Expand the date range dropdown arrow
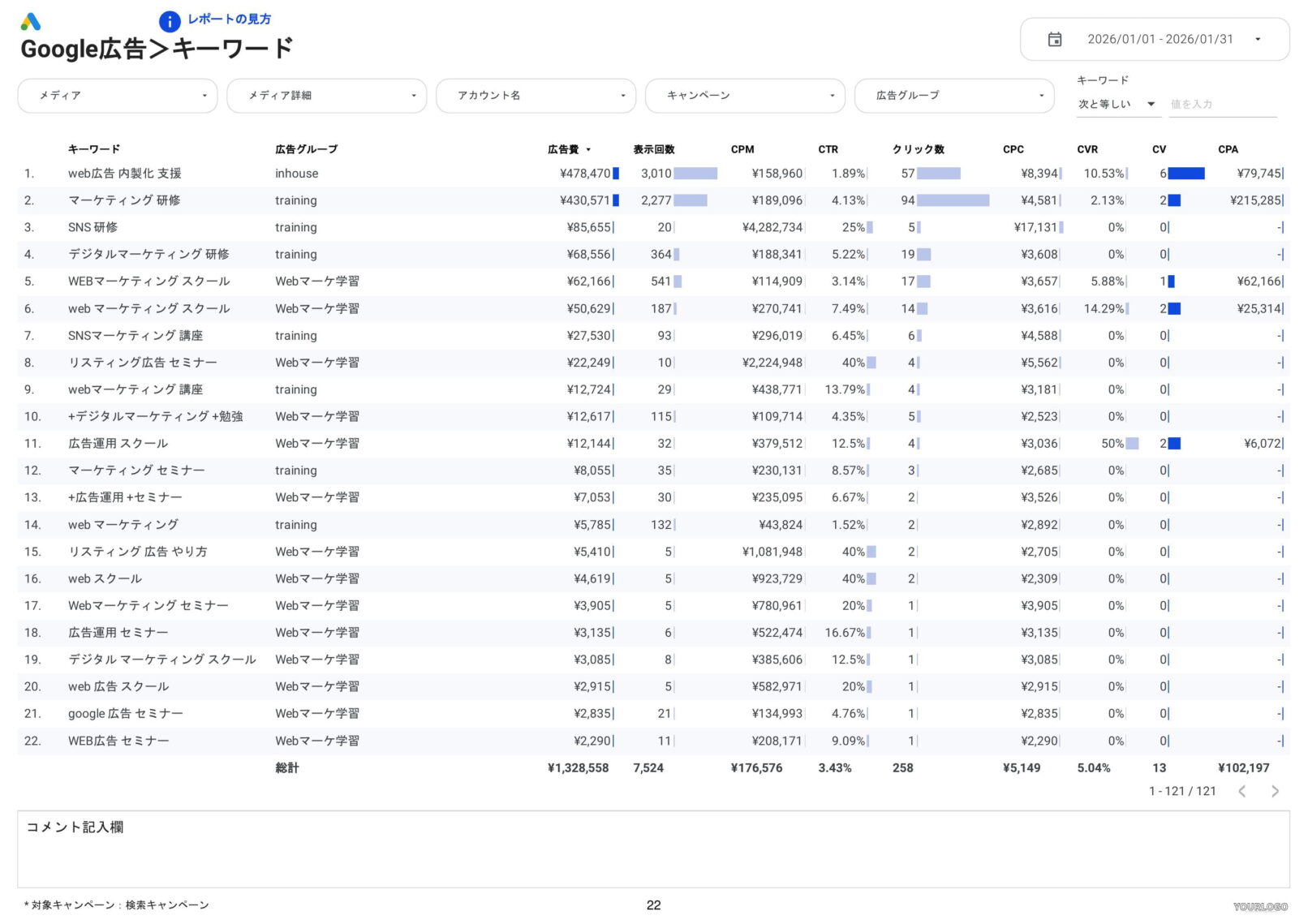Image resolution: width=1308 pixels, height=924 pixels. point(1258,39)
